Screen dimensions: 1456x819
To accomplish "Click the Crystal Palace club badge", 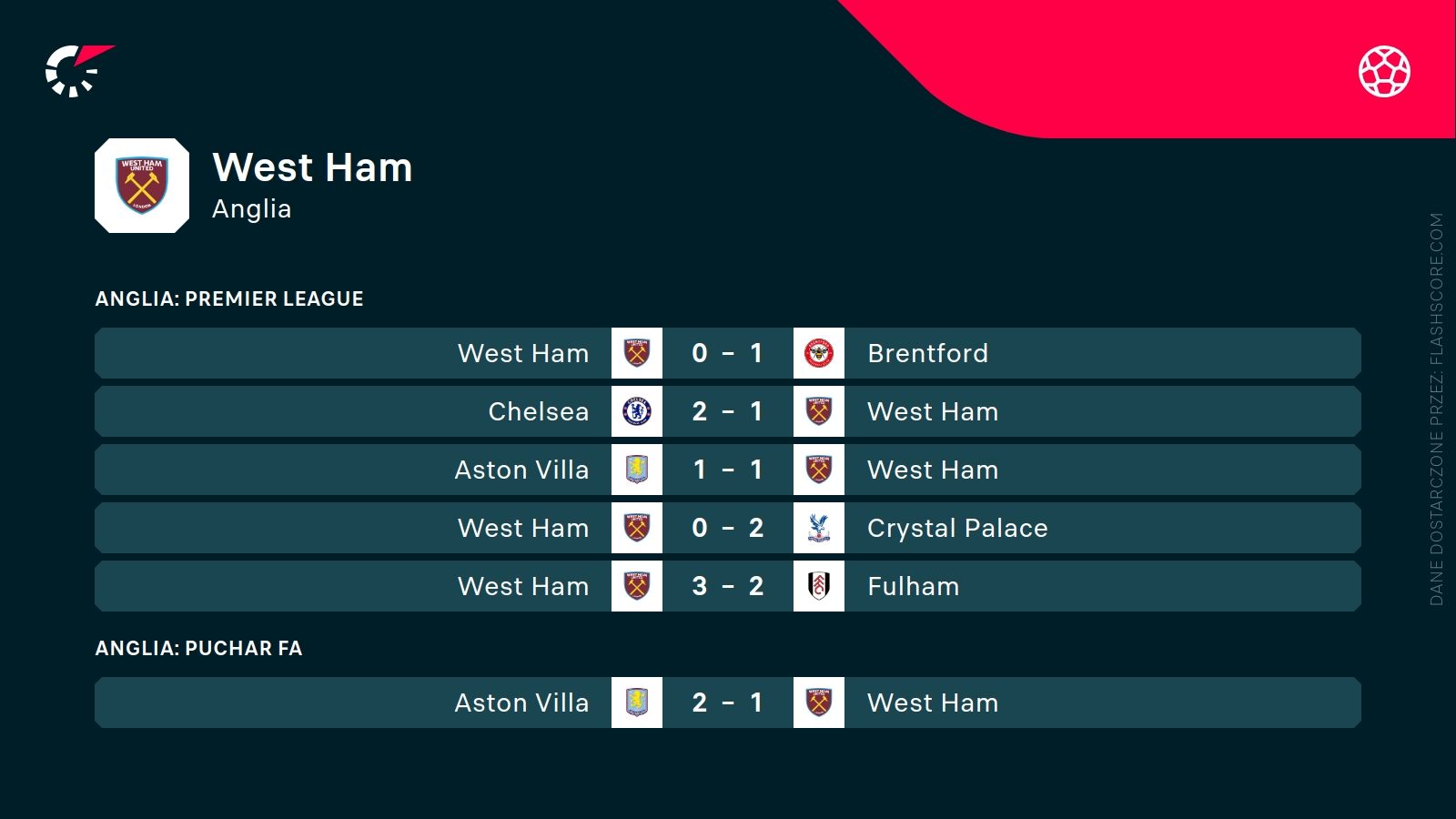I will click(819, 528).
